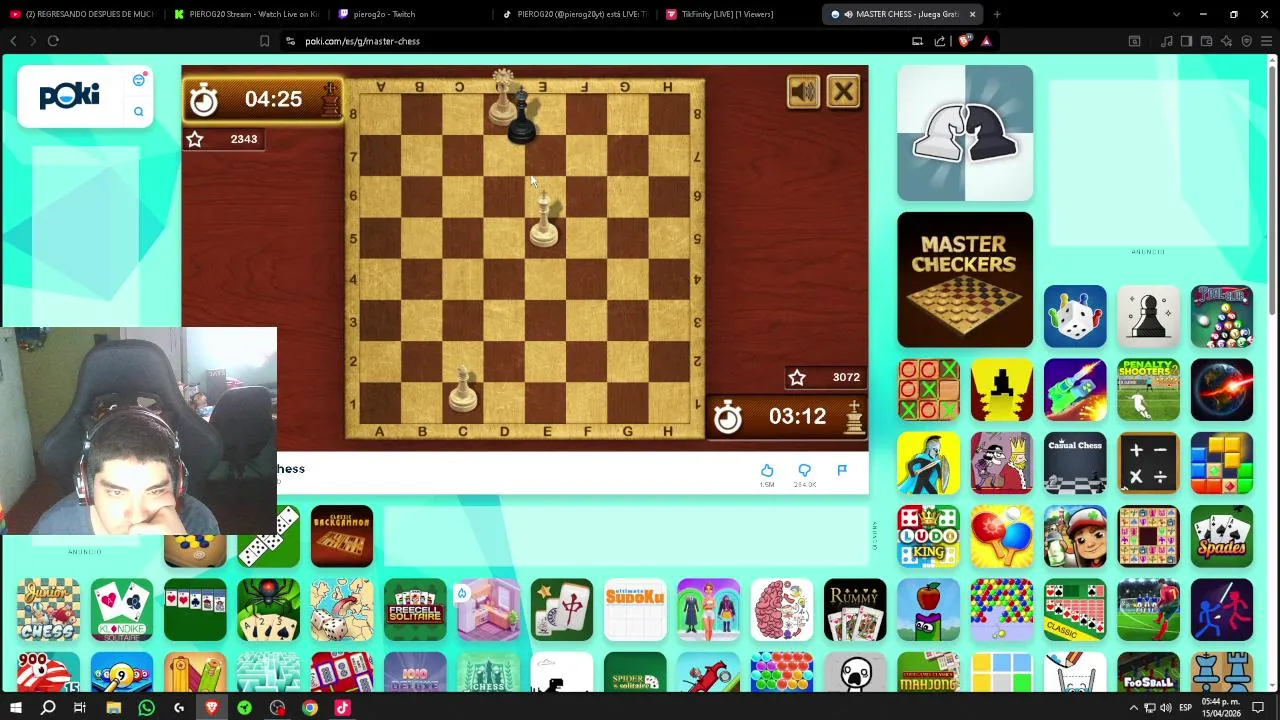This screenshot has width=1280, height=720.
Task: Like the game with thumbs-up
Action: (x=767, y=471)
